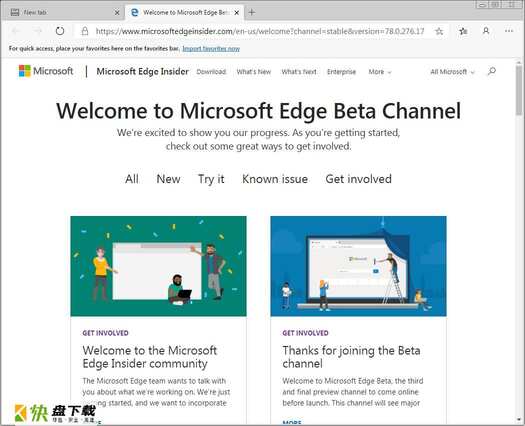Click the blue Beta channel illustration thumbnail
Image resolution: width=525 pixels, height=426 pixels.
pyautogui.click(x=358, y=266)
